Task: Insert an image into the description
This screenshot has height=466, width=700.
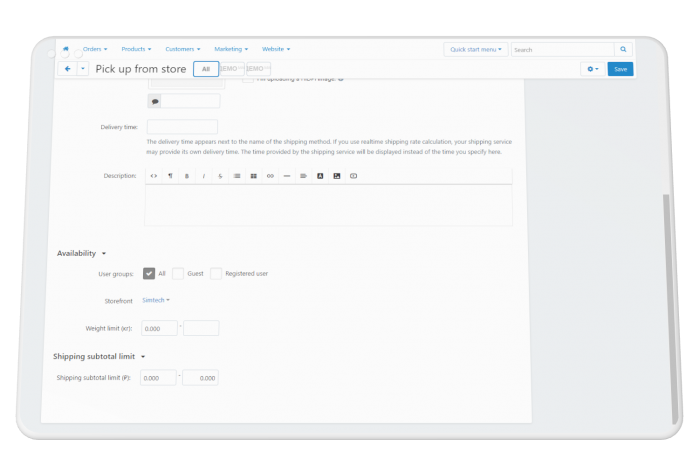Action: 337,176
